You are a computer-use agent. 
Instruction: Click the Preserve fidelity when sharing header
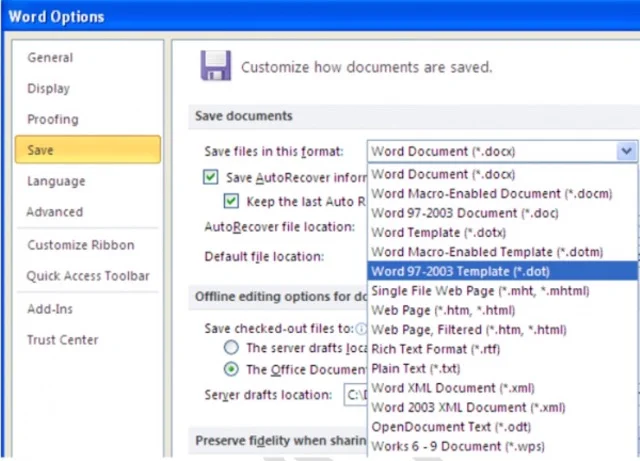pos(281,441)
